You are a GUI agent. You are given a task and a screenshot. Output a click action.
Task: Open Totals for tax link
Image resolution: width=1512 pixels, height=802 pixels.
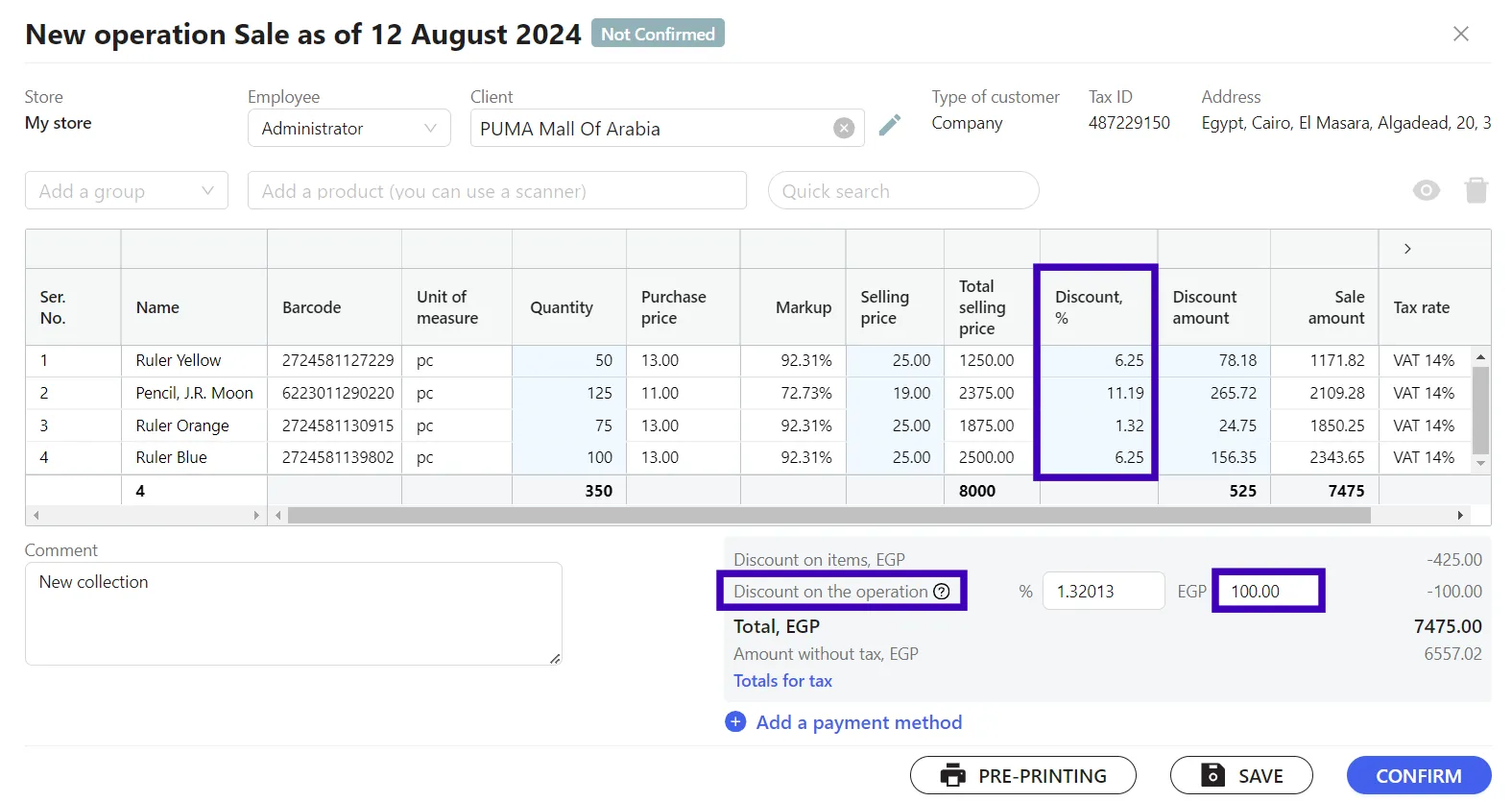(x=782, y=680)
